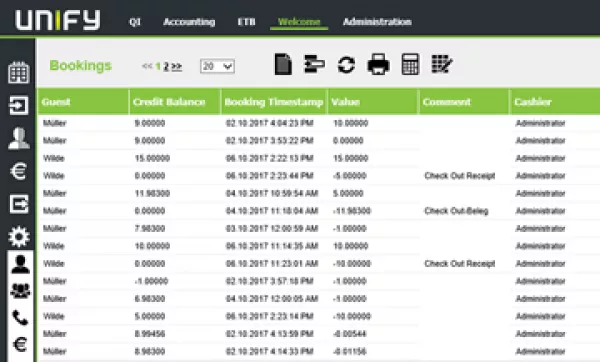This screenshot has width=600, height=362.
Task: Open the calendar icon in sidebar
Action: click(x=18, y=72)
